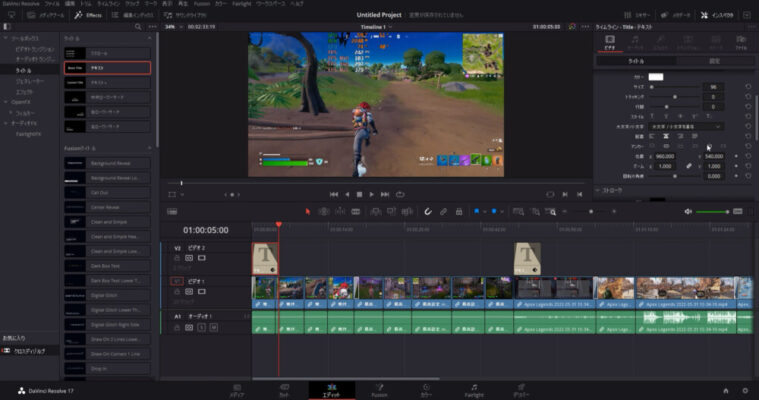
Task: Click the center text alignment icon
Action: 666,136
